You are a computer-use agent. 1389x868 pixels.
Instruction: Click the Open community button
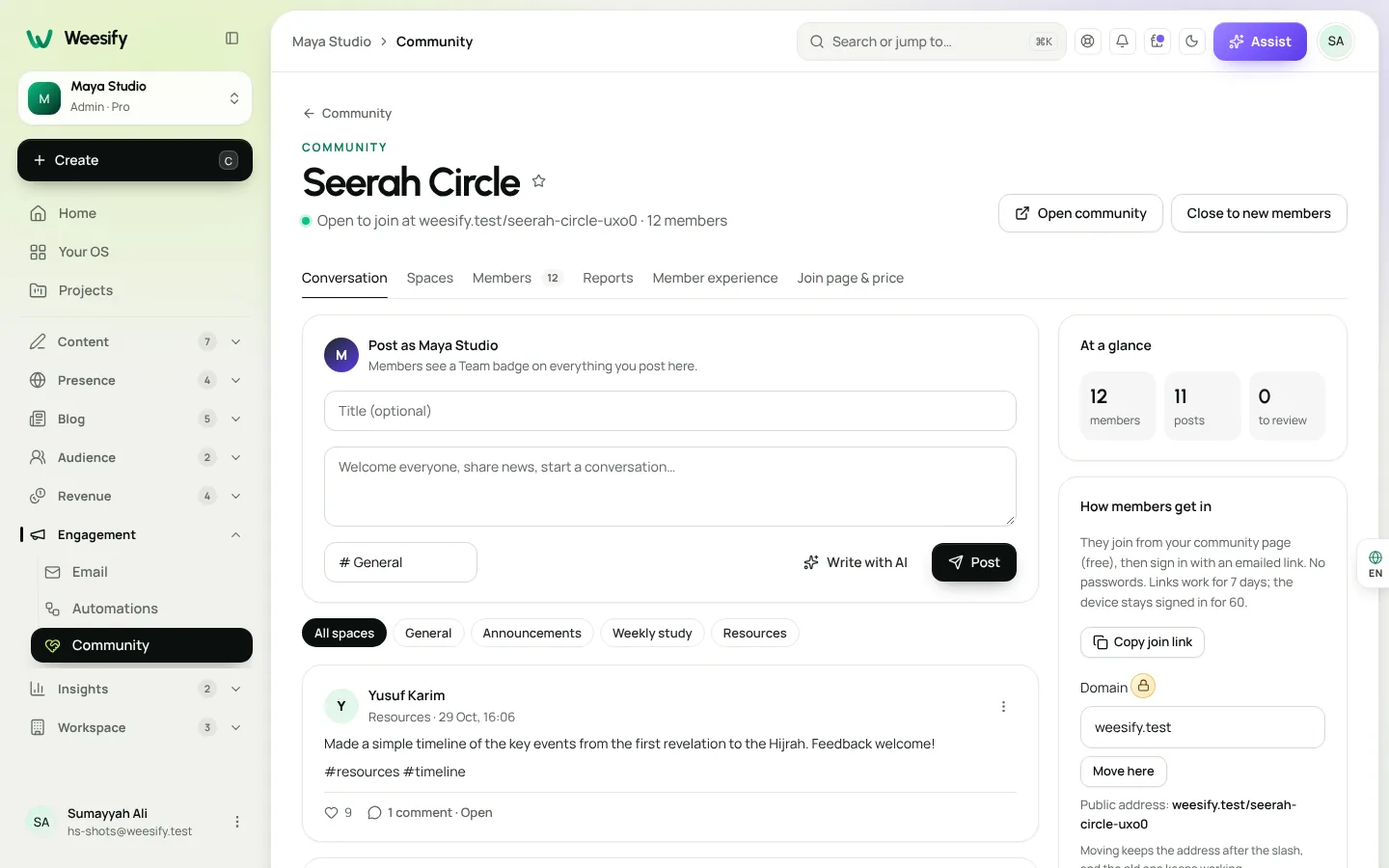1080,213
